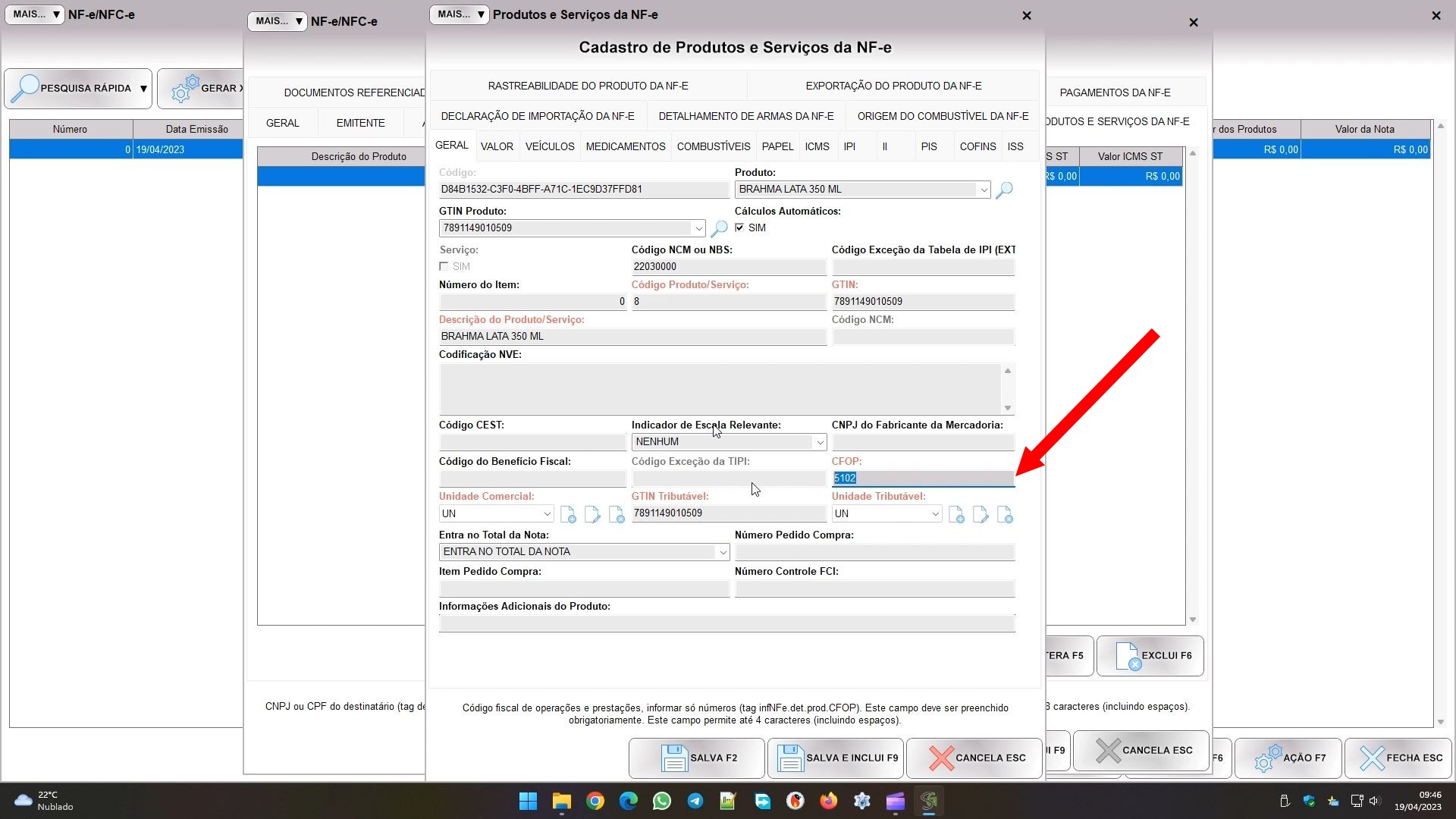
Task: Open WhatsApp from the taskbar
Action: [x=661, y=801]
